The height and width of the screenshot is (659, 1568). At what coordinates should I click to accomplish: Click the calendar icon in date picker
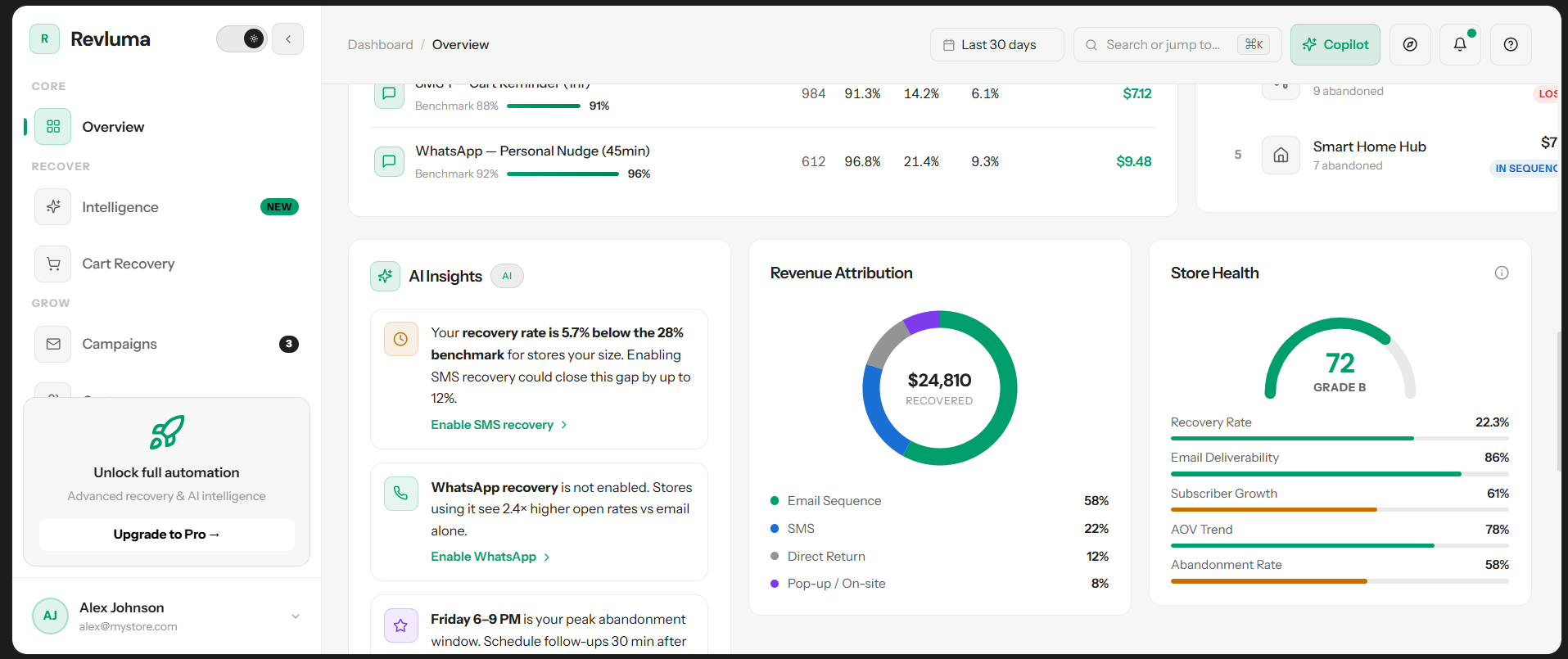(x=949, y=45)
